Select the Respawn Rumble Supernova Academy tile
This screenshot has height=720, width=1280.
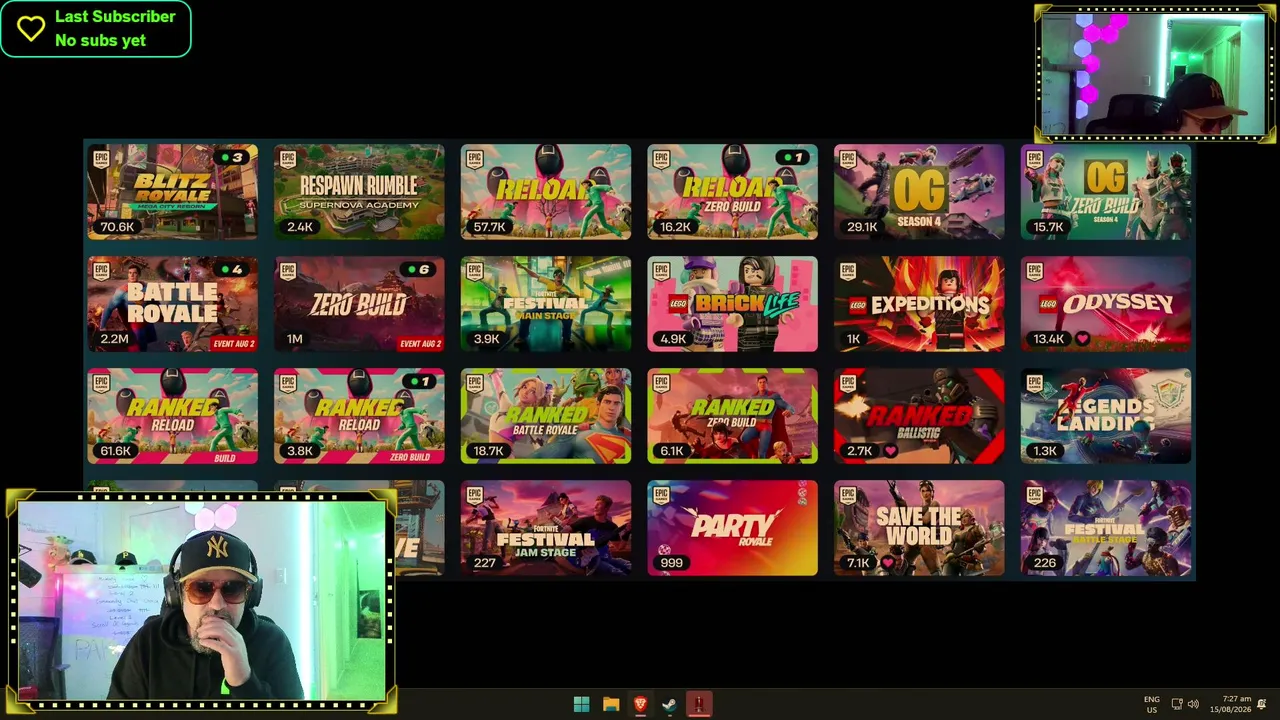(359, 192)
